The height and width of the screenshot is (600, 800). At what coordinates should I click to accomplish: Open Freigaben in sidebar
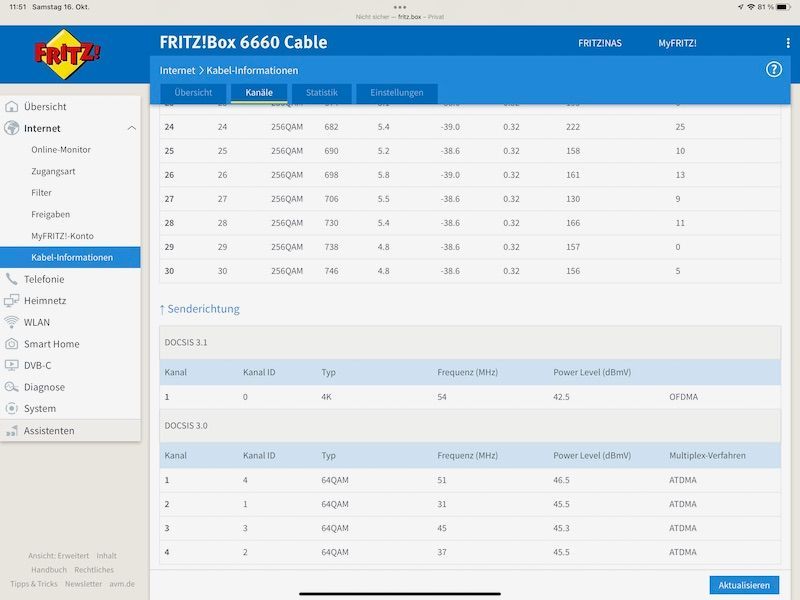click(x=51, y=214)
